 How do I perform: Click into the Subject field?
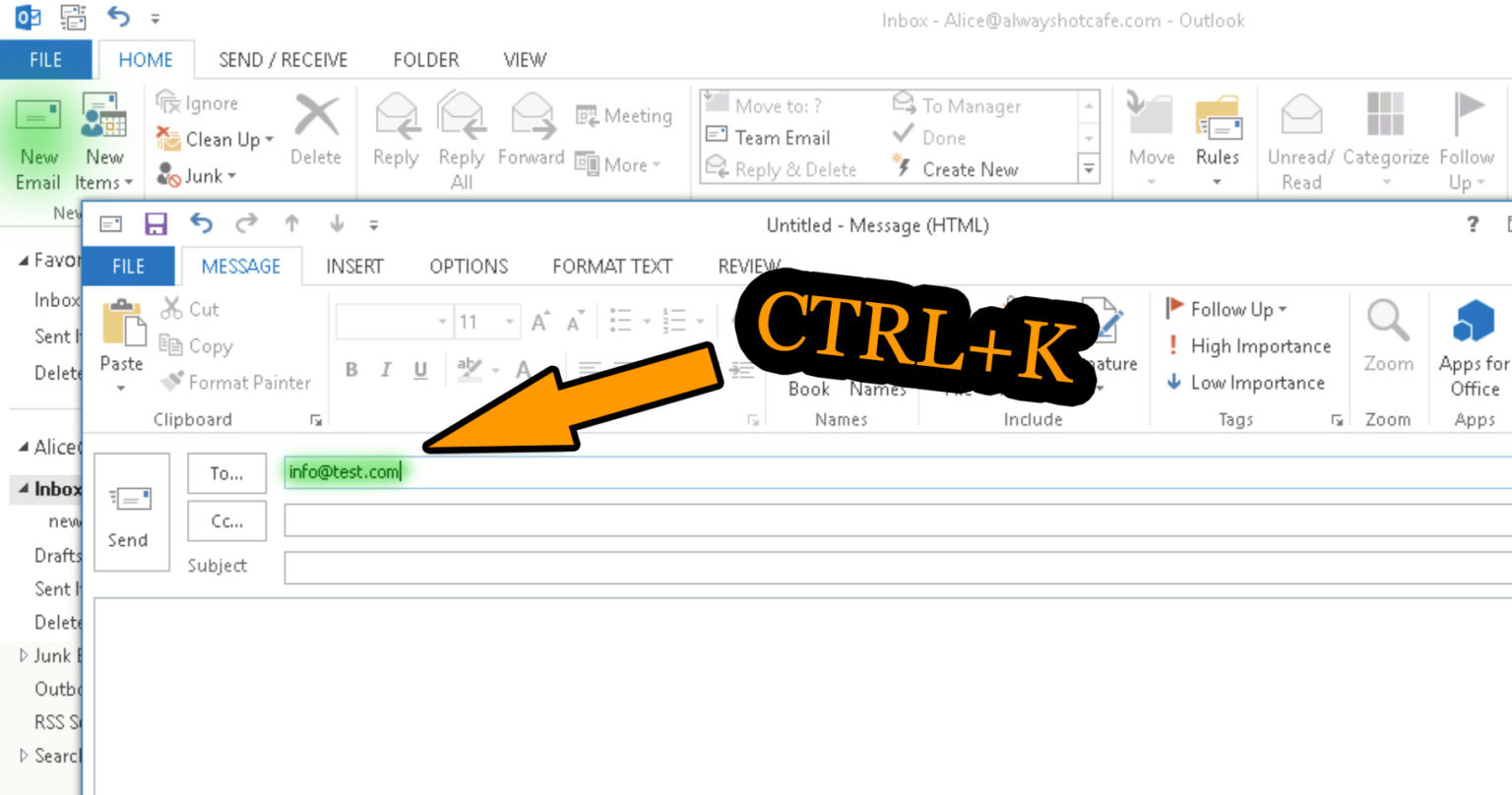pos(886,567)
